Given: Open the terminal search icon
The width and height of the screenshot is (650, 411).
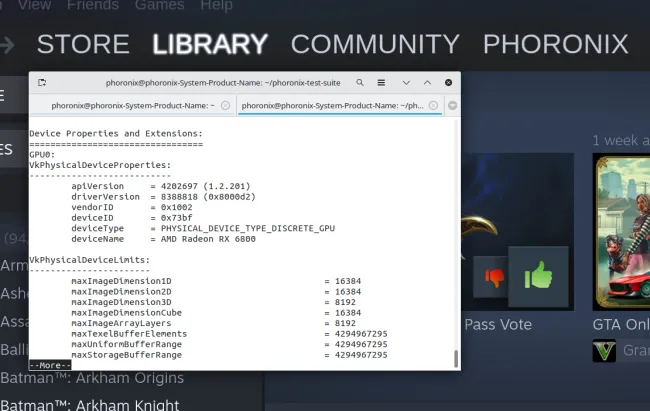Looking at the screenshot, I should point(360,83).
